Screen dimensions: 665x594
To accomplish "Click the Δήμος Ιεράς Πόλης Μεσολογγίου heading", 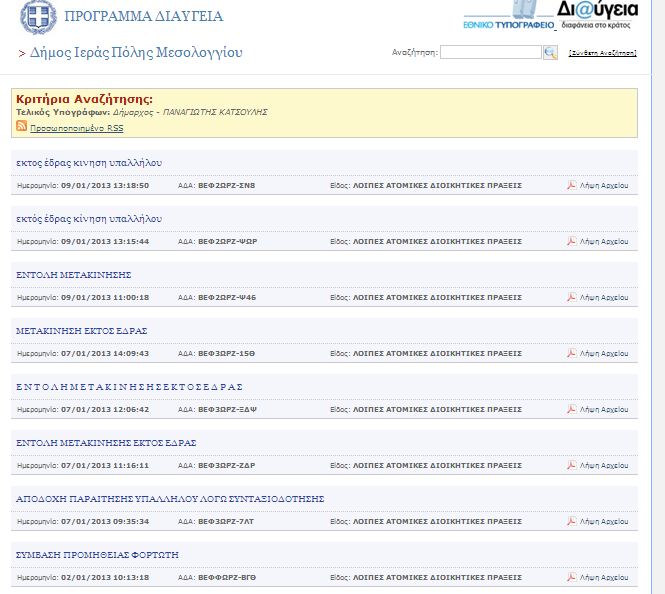I will click(x=136, y=53).
